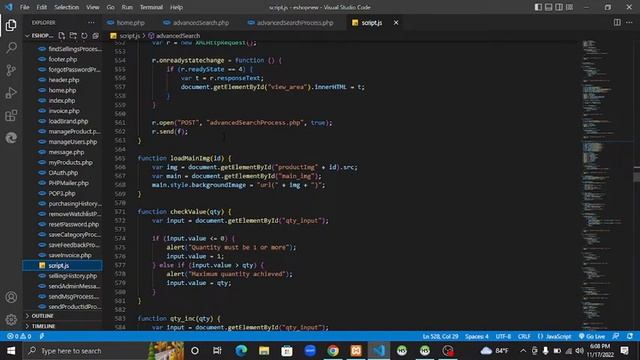Open the Go menu
This screenshot has height=360, width=640.
111,7
